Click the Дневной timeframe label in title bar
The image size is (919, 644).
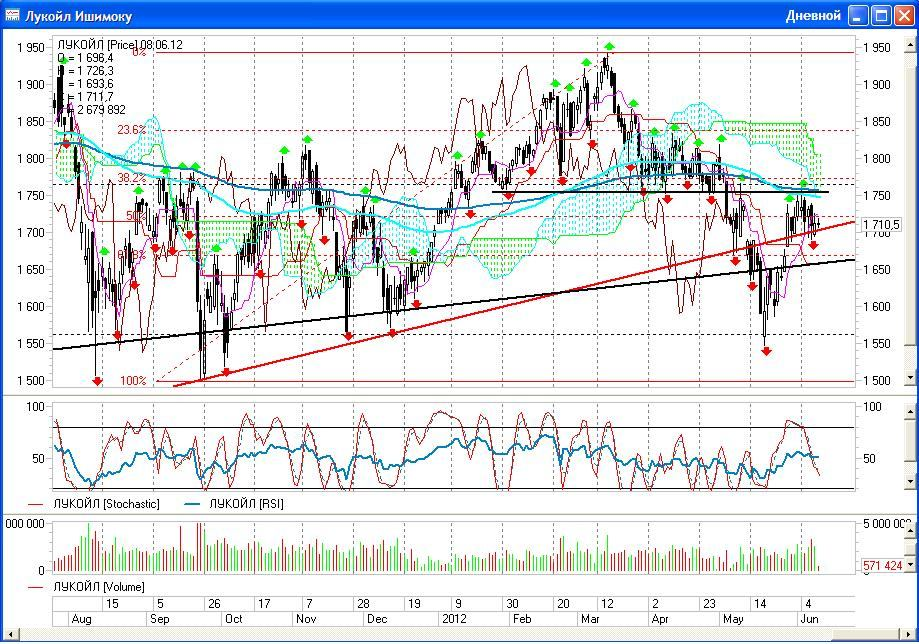point(813,16)
